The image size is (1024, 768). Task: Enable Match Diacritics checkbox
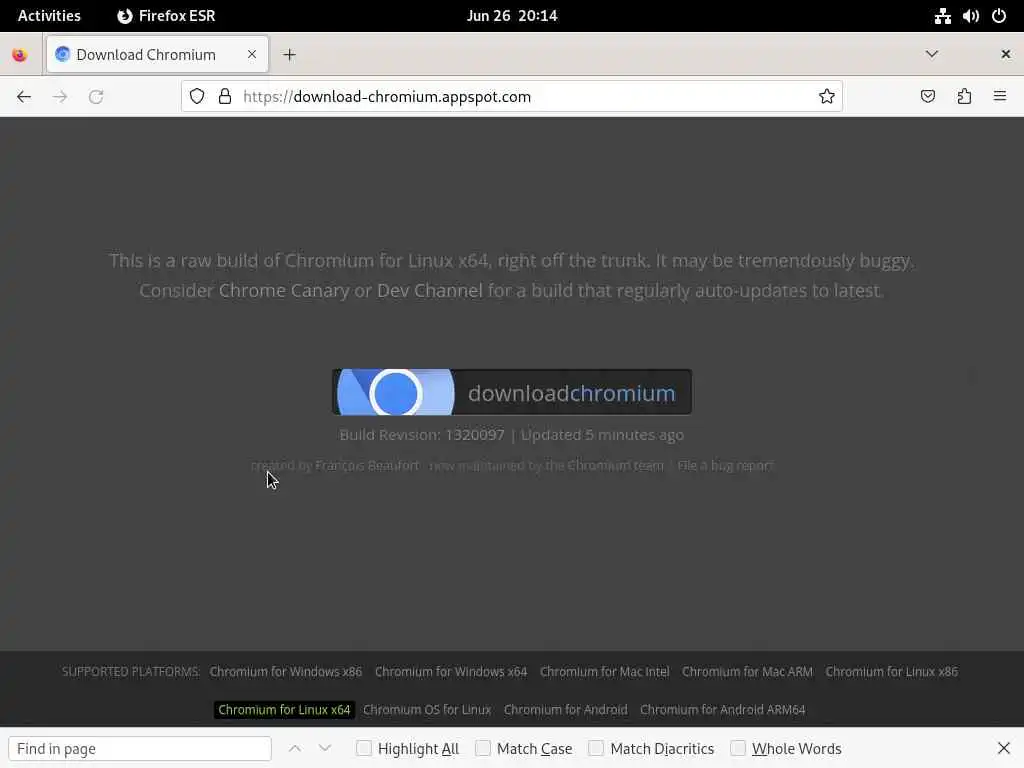[596, 748]
